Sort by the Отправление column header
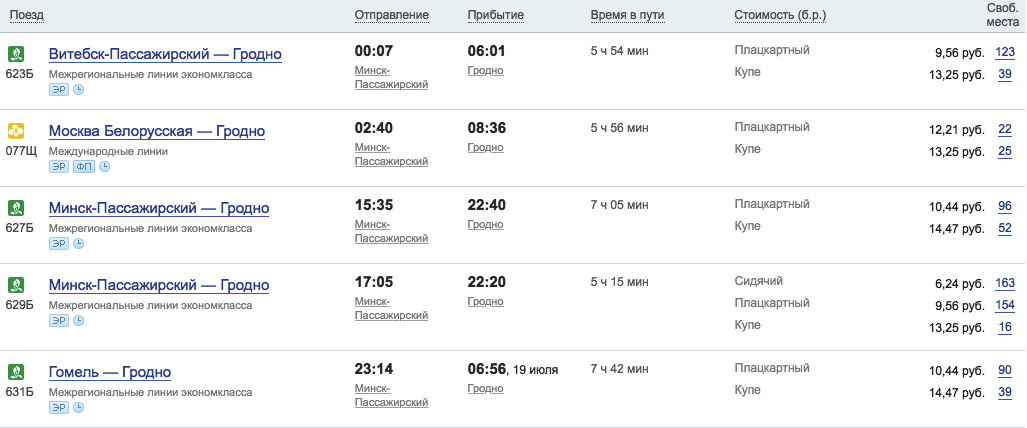 [x=391, y=15]
